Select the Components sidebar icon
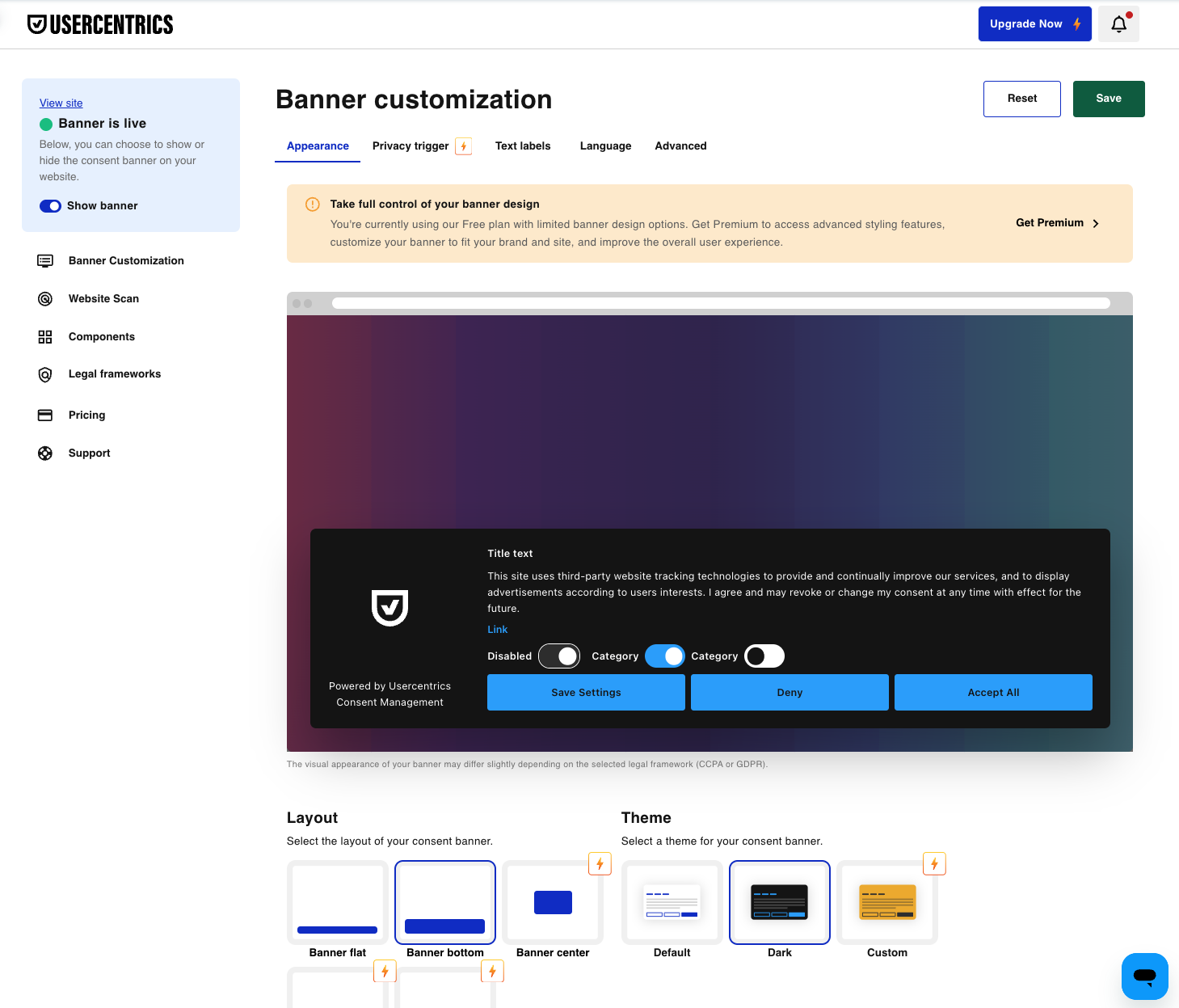 pyautogui.click(x=45, y=336)
